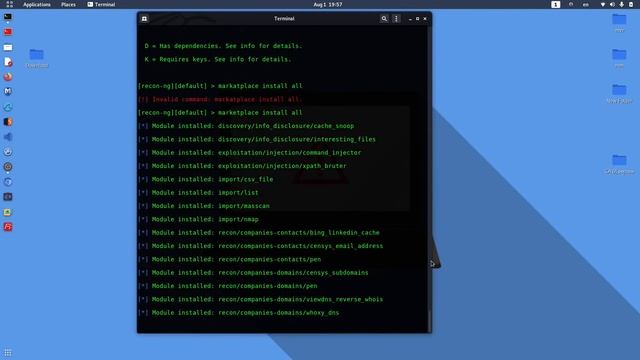Open the Terminal app menu in top bar

tap(101, 4)
